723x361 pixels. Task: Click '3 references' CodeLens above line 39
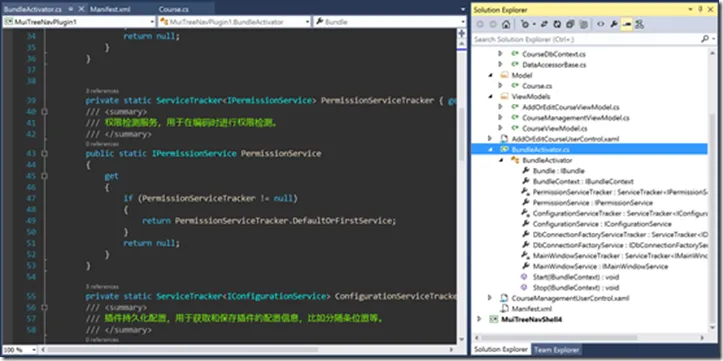pyautogui.click(x=102, y=91)
